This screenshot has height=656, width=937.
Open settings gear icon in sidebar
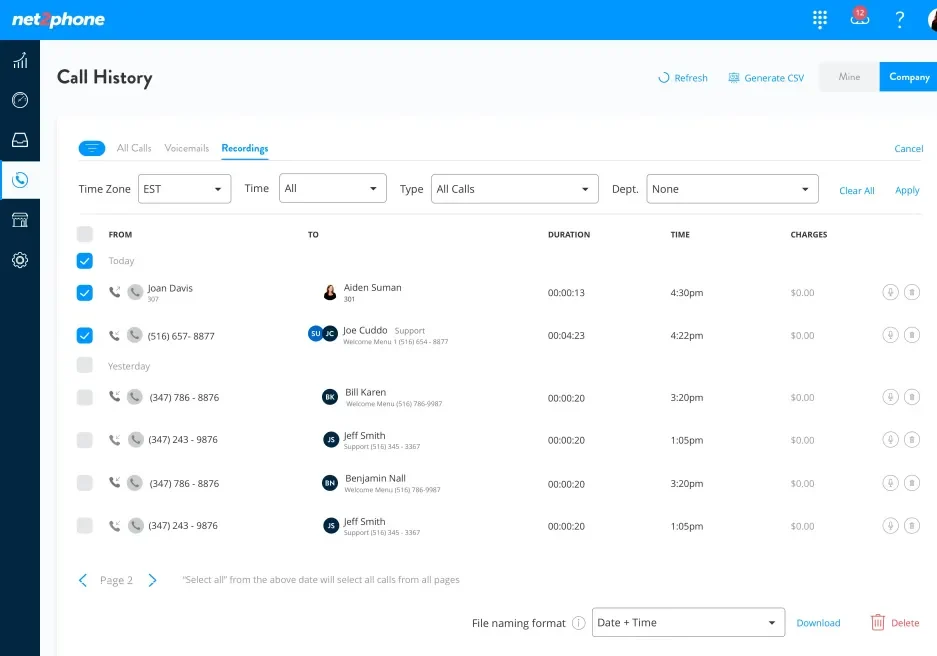(20, 260)
